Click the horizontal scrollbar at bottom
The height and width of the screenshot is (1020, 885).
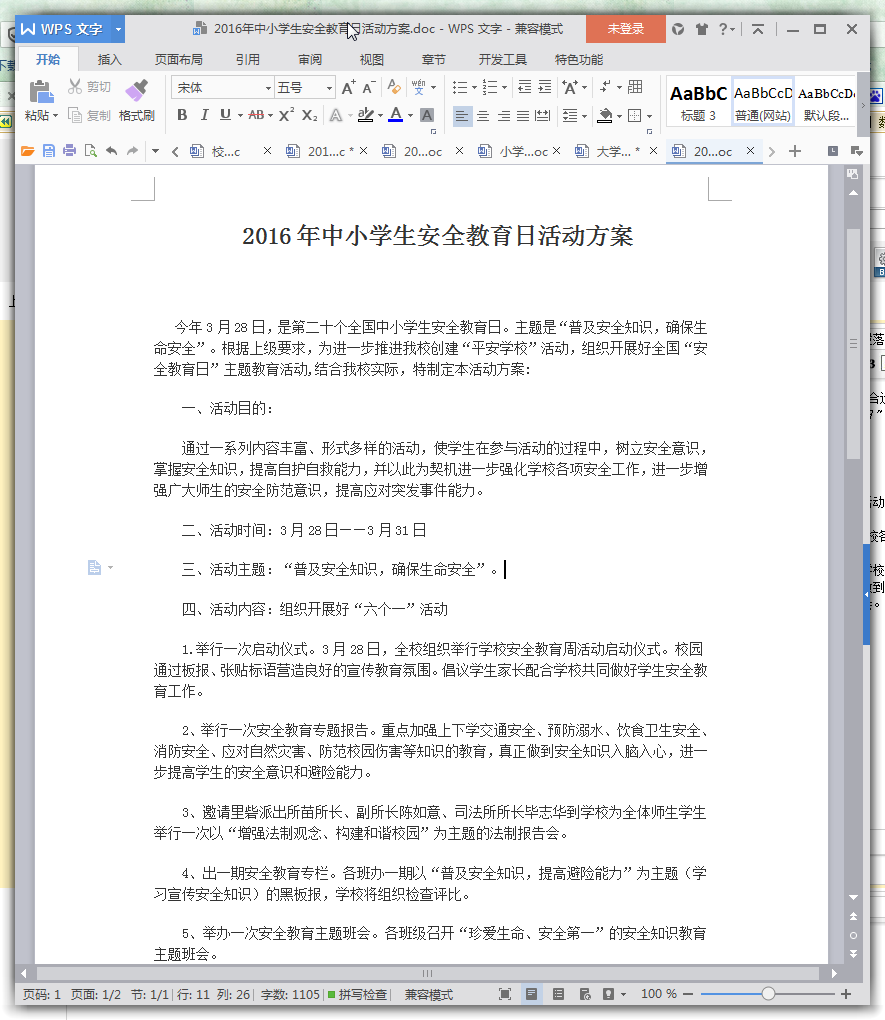428,974
